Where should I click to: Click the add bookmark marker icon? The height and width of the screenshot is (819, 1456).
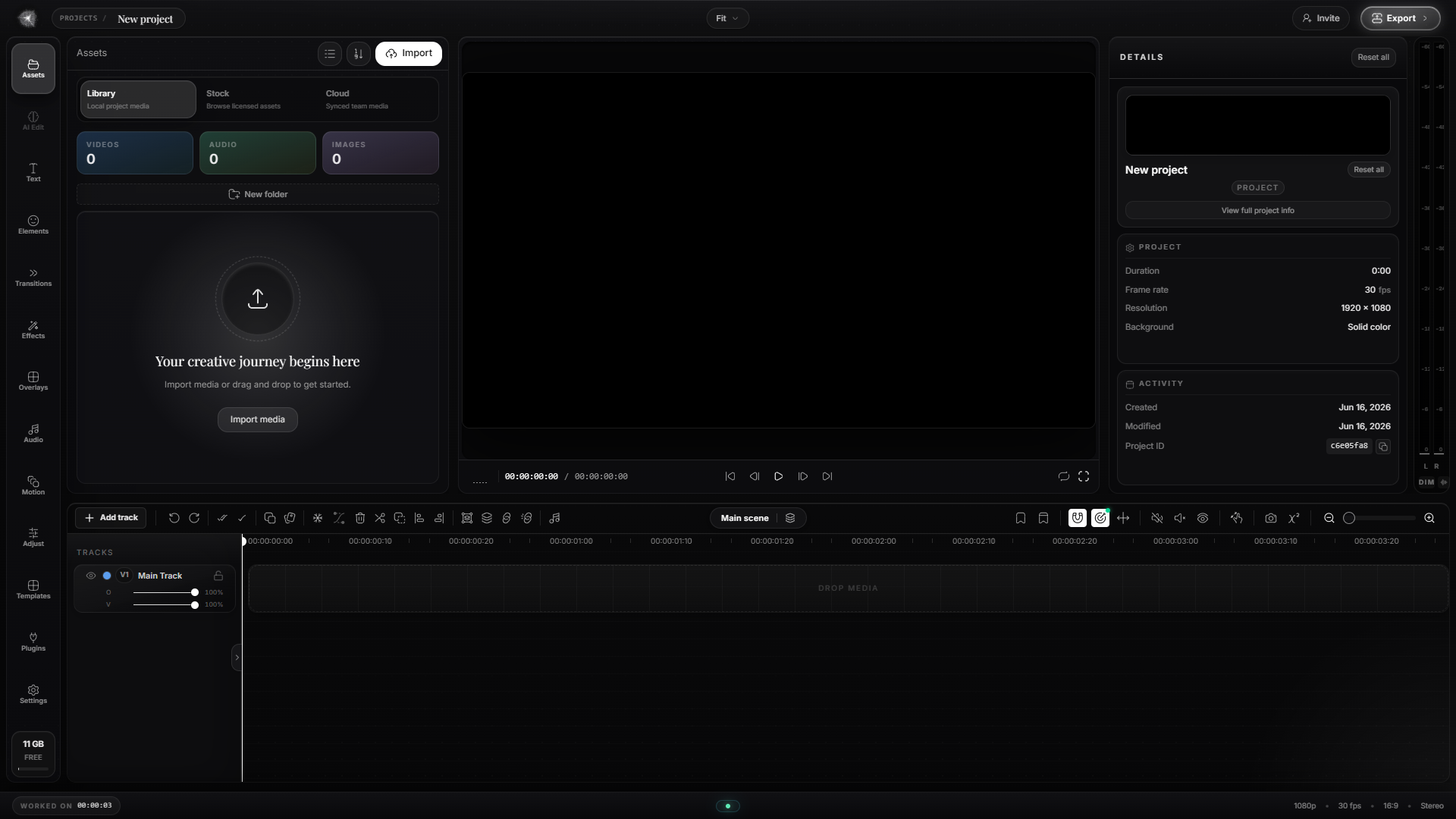1021,518
